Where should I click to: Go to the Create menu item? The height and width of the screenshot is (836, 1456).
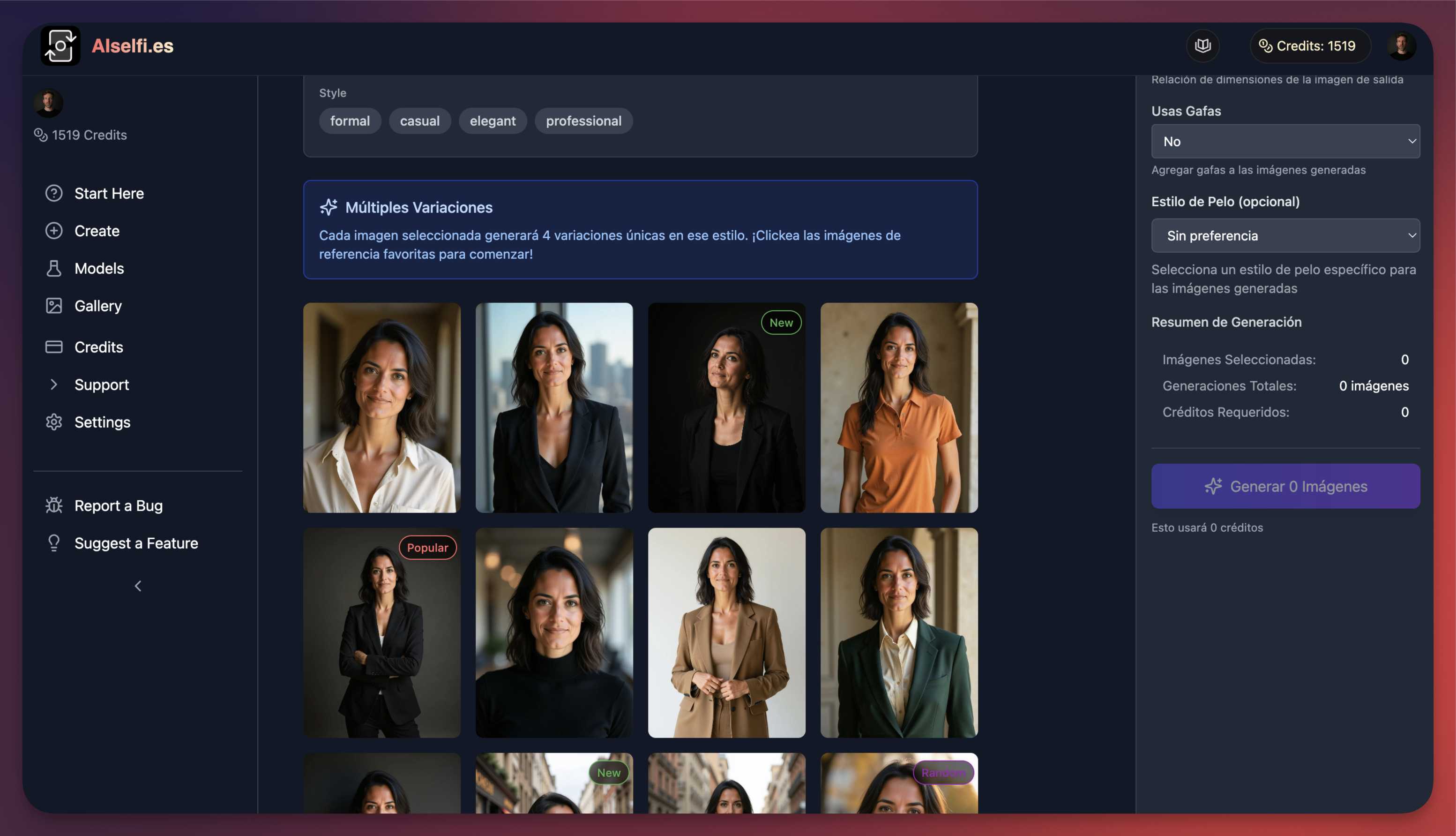[x=97, y=231]
